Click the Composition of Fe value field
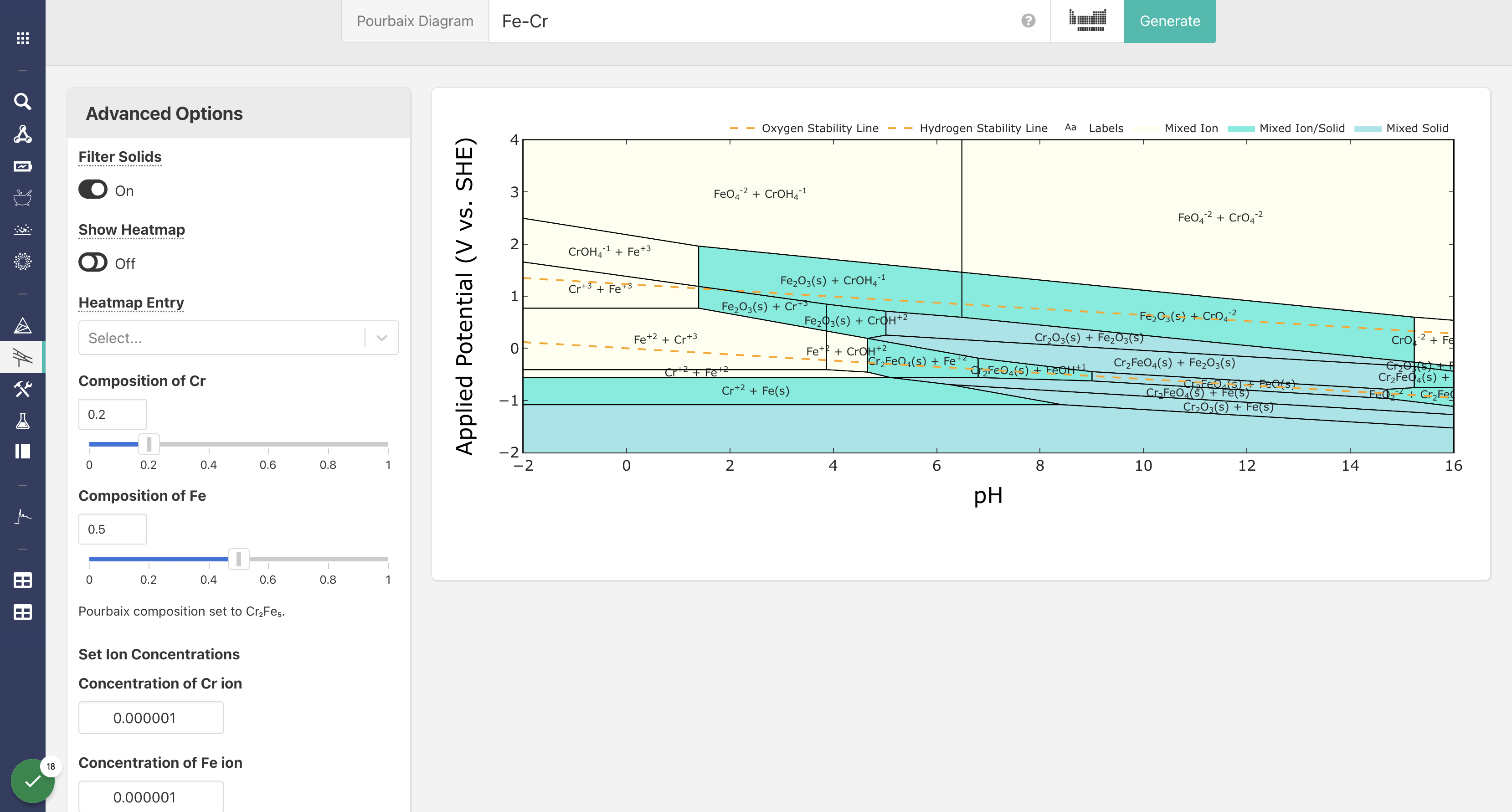The image size is (1512, 812). 112,529
